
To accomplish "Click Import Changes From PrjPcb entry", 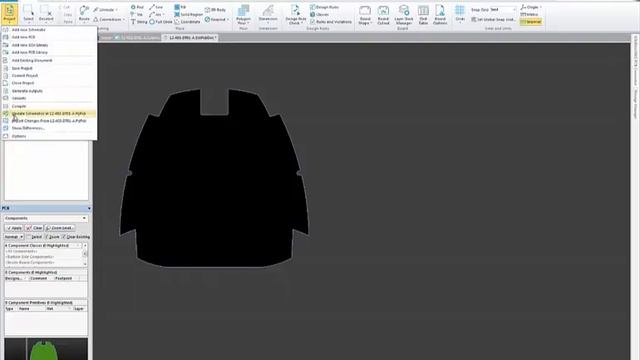I will (49, 121).
